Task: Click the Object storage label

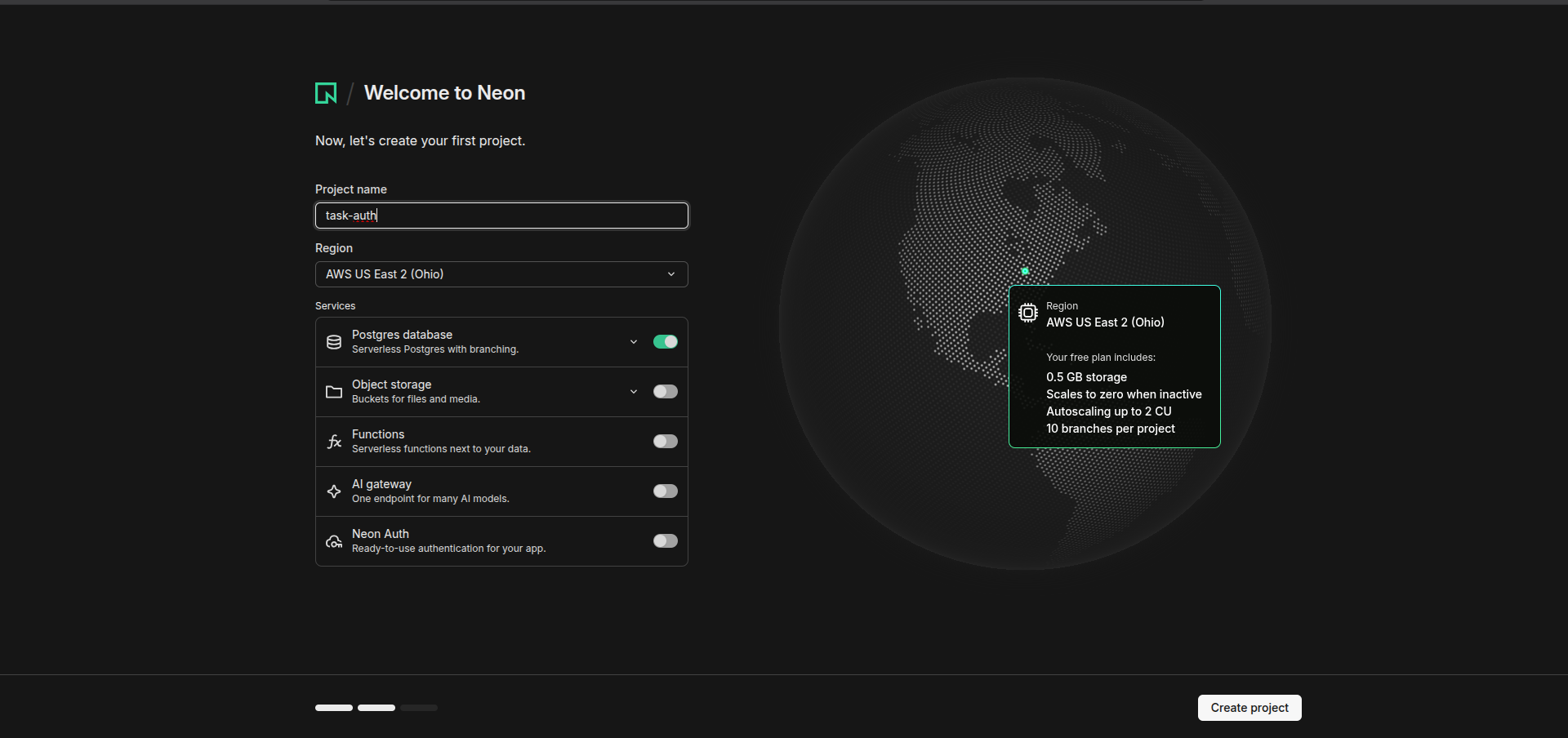Action: coord(391,385)
